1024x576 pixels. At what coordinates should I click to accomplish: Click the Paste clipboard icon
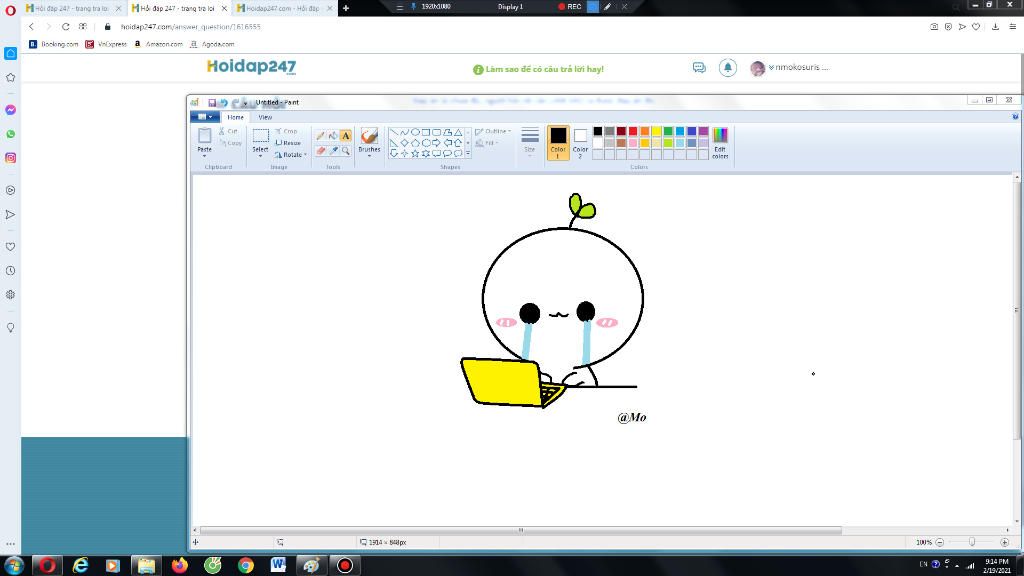[x=204, y=136]
